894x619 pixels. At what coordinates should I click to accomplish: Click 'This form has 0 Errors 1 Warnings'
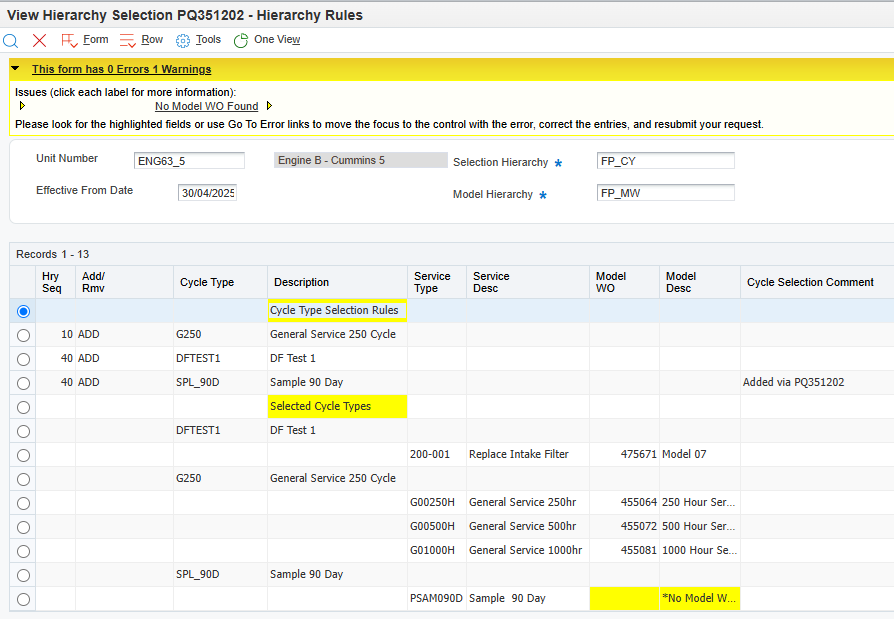click(121, 69)
